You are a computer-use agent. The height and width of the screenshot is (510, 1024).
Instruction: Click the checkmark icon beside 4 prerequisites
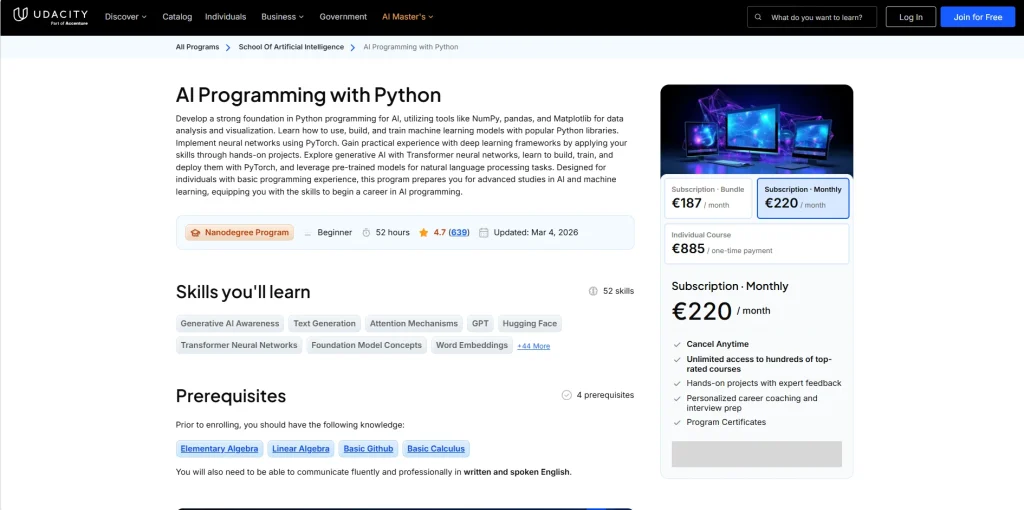click(567, 395)
